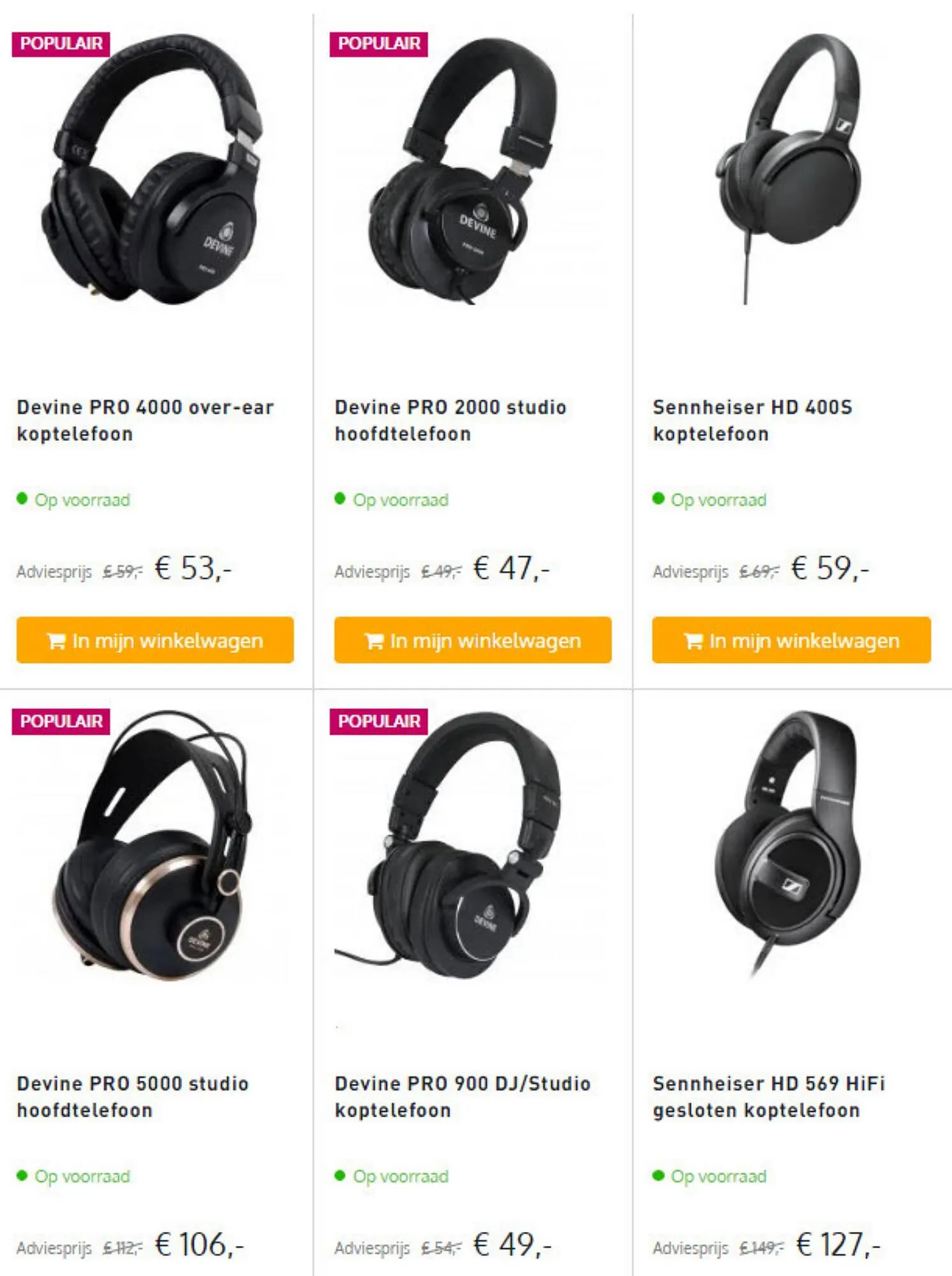The image size is (952, 1276).
Task: Add Devine PRO 2000 to winkelwagen
Action: click(473, 640)
